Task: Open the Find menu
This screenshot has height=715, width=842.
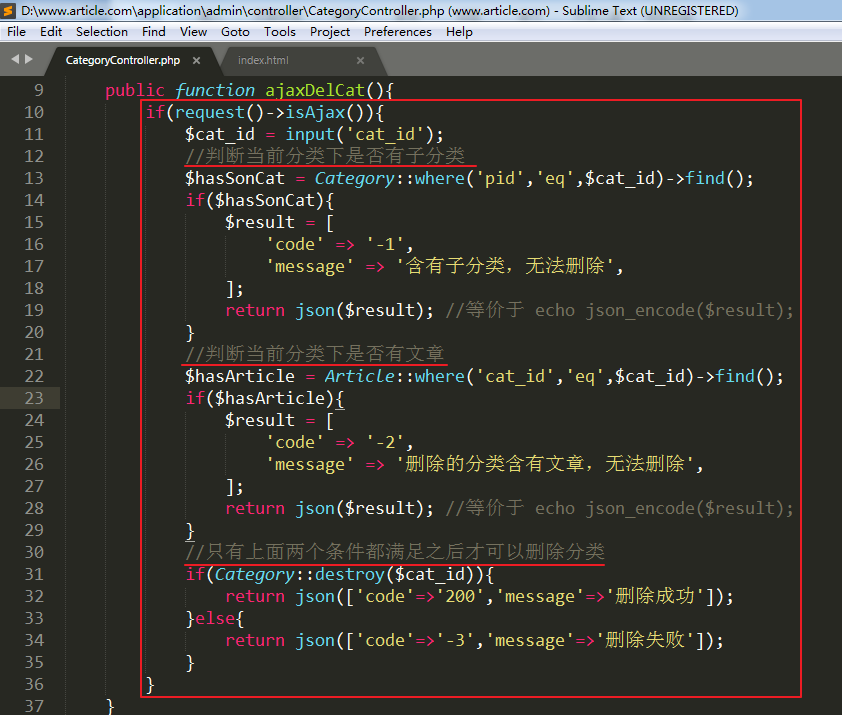Action: point(154,32)
